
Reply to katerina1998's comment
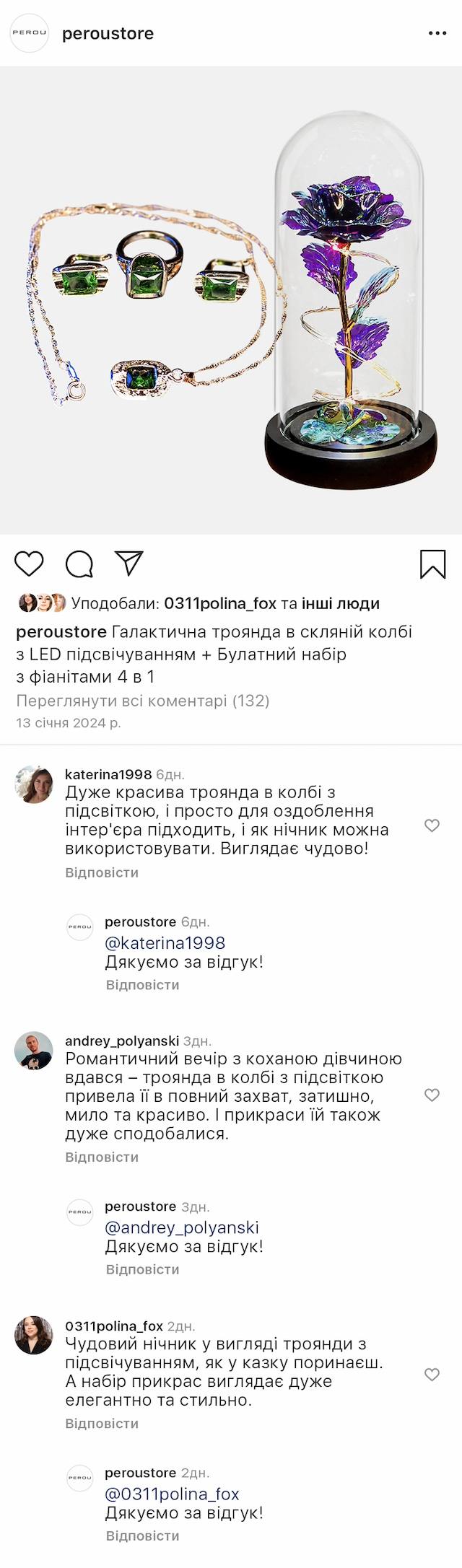click(x=102, y=872)
